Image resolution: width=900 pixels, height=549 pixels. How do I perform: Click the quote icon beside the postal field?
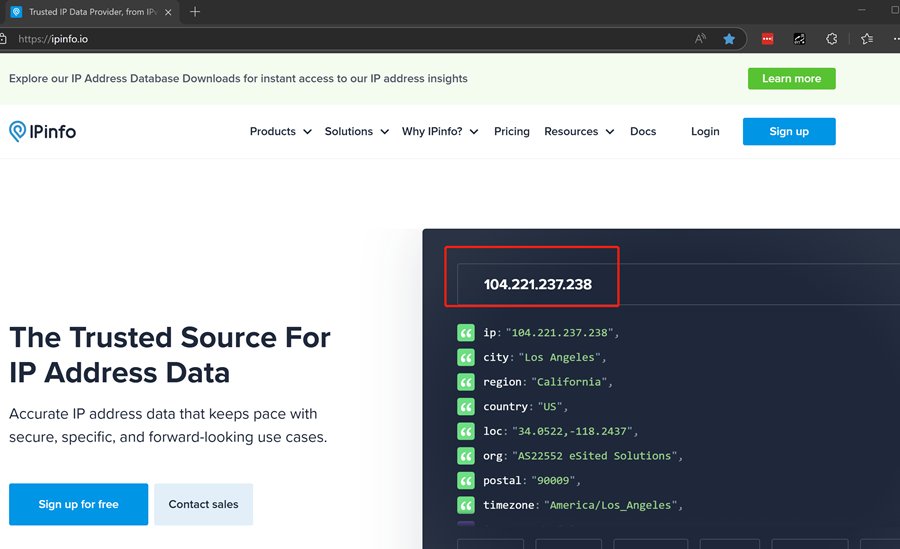465,481
